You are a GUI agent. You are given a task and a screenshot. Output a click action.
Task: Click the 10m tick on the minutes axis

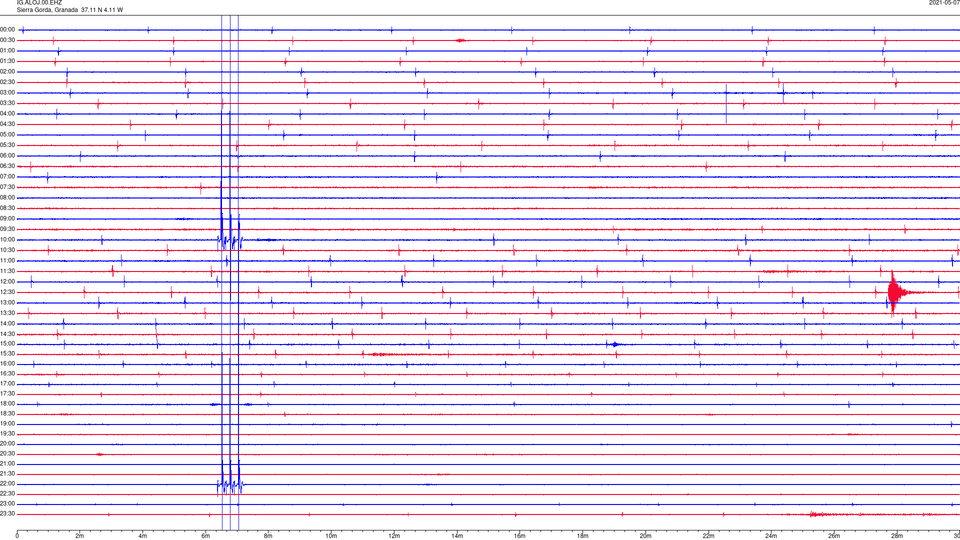[x=331, y=536]
